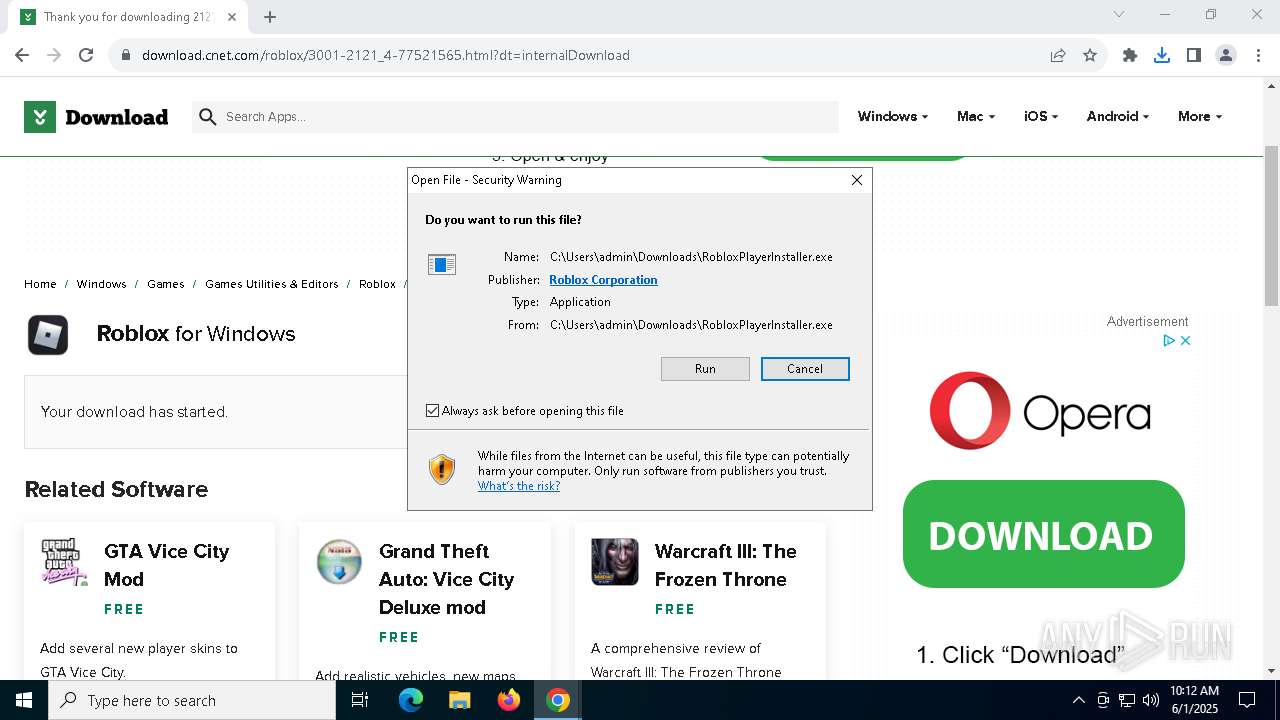The height and width of the screenshot is (720, 1280).
Task: Open the network tray icon
Action: click(x=1127, y=700)
